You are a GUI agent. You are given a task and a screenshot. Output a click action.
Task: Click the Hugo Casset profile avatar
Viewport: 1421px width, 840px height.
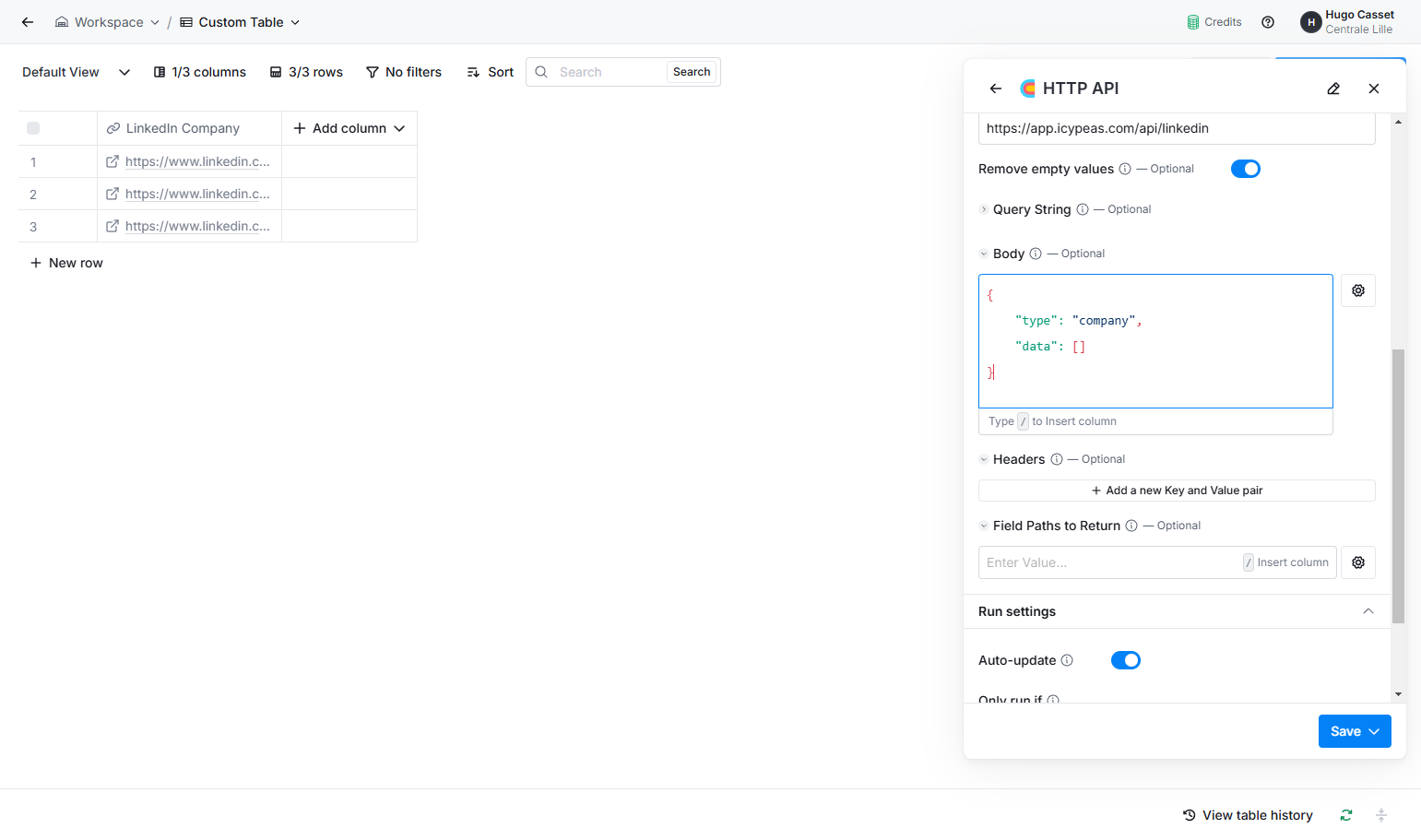click(x=1310, y=22)
